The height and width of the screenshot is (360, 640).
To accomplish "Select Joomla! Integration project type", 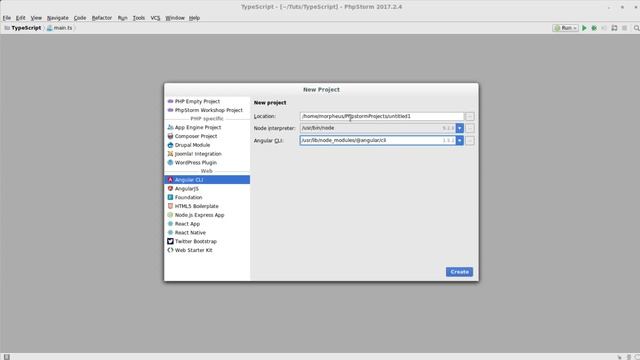I will coord(207,154).
